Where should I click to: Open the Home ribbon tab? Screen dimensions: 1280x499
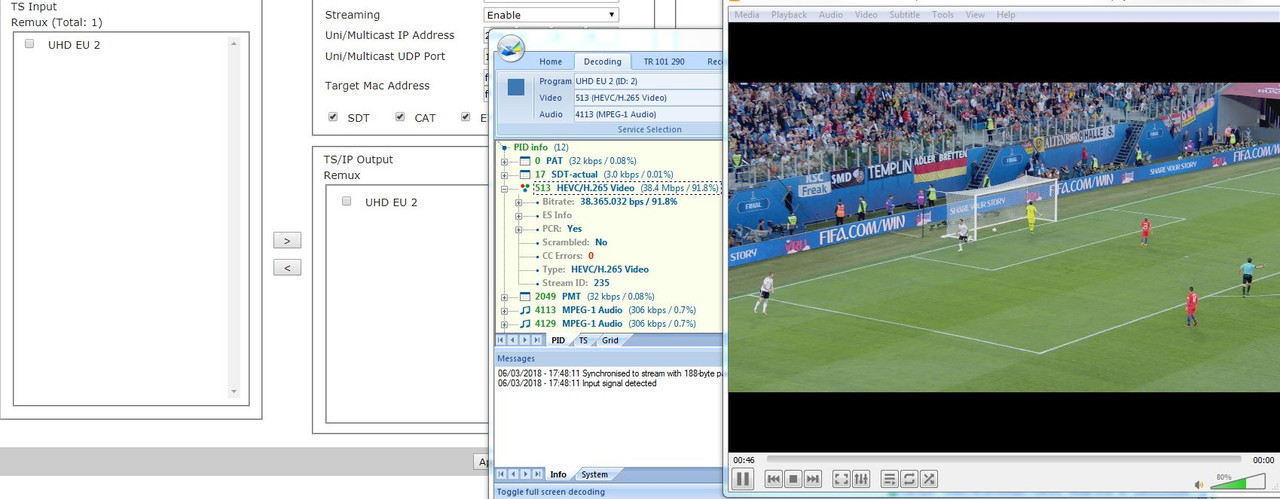tap(551, 62)
